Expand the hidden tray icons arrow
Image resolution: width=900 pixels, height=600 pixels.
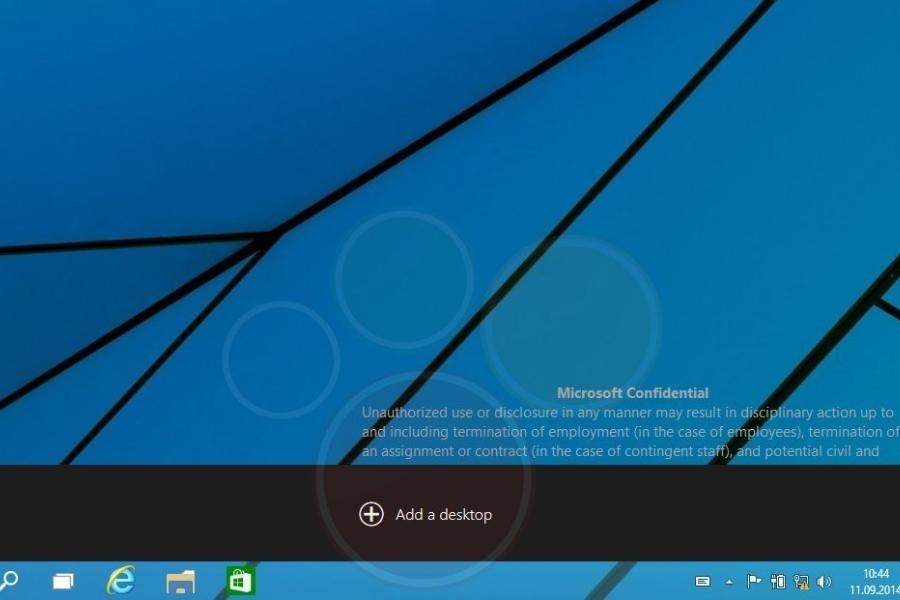pyautogui.click(x=729, y=581)
